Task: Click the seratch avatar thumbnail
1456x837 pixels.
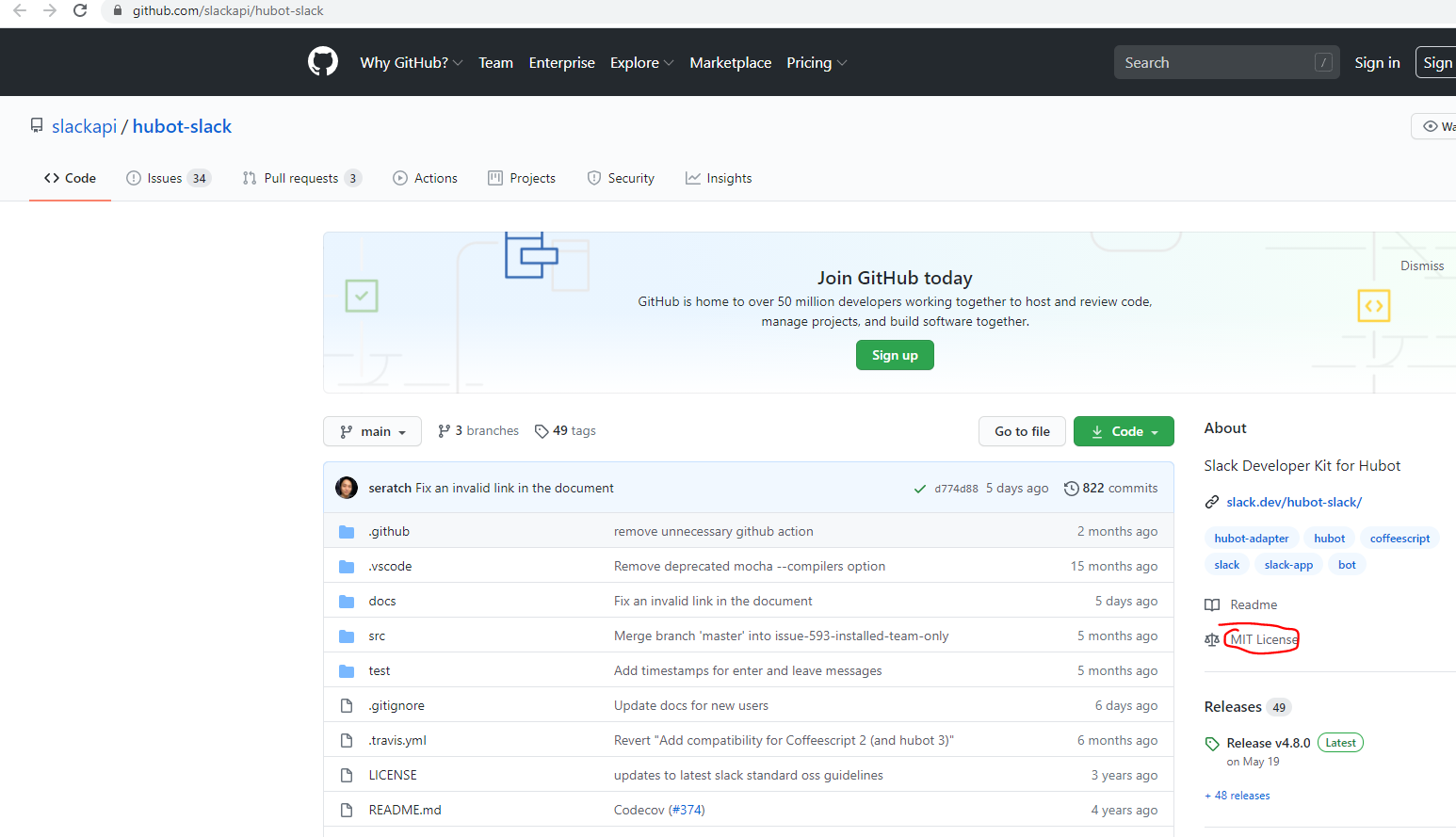Action: (x=347, y=488)
